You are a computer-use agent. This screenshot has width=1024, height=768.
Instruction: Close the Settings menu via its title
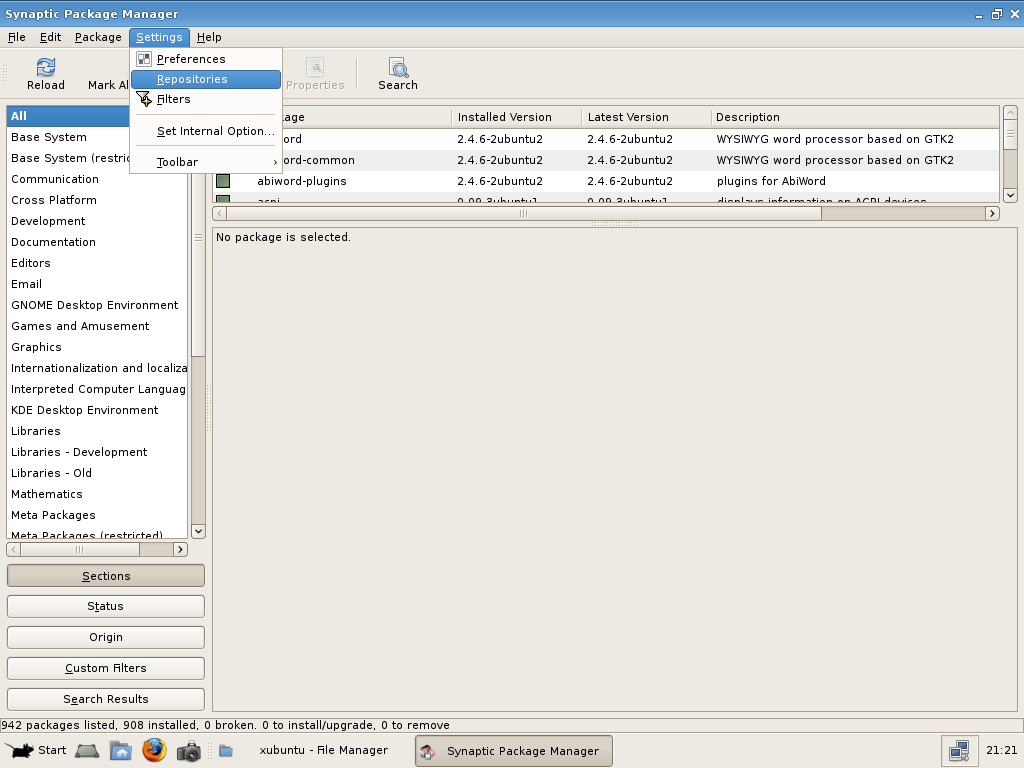(159, 37)
